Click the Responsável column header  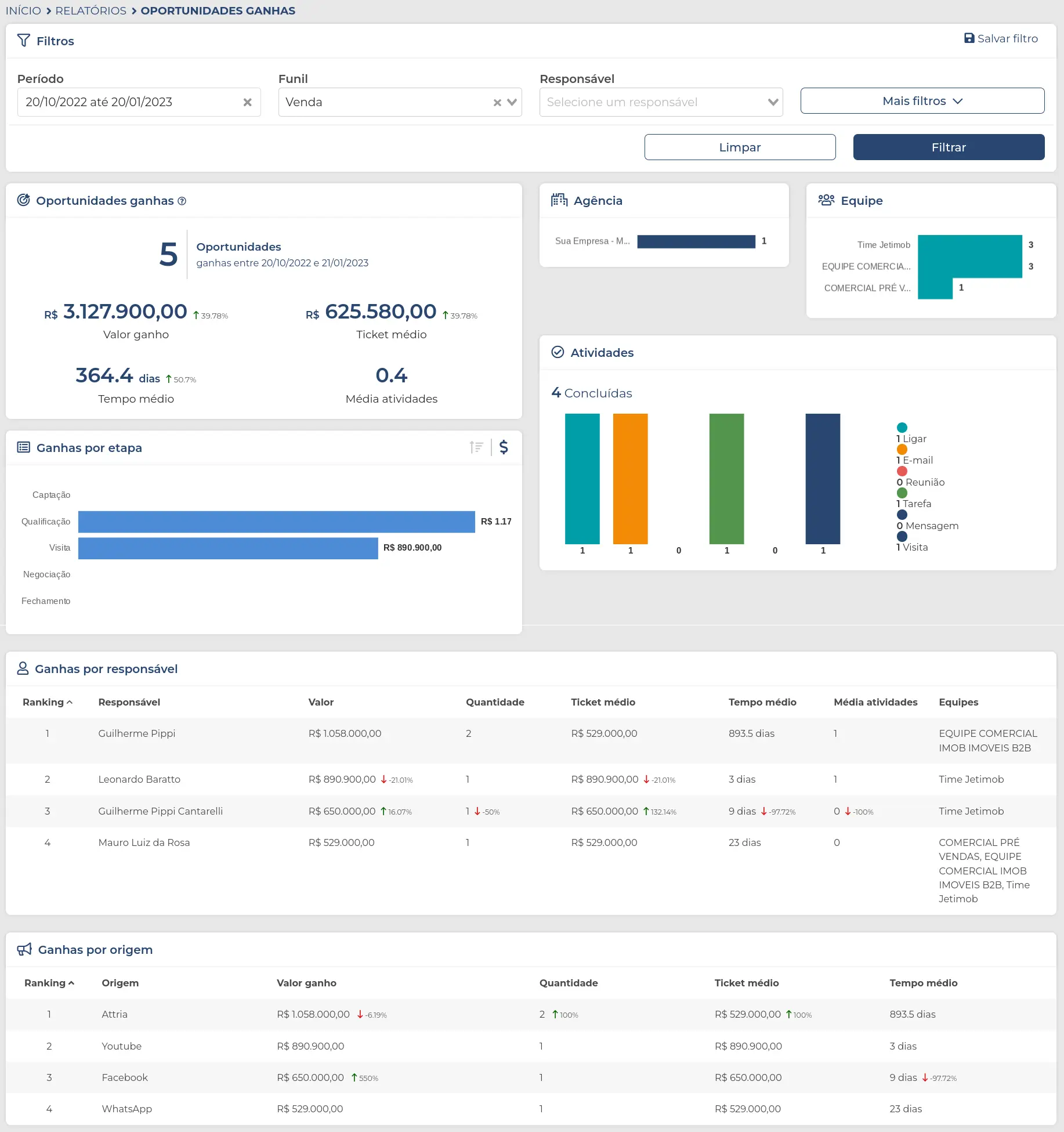click(x=129, y=702)
